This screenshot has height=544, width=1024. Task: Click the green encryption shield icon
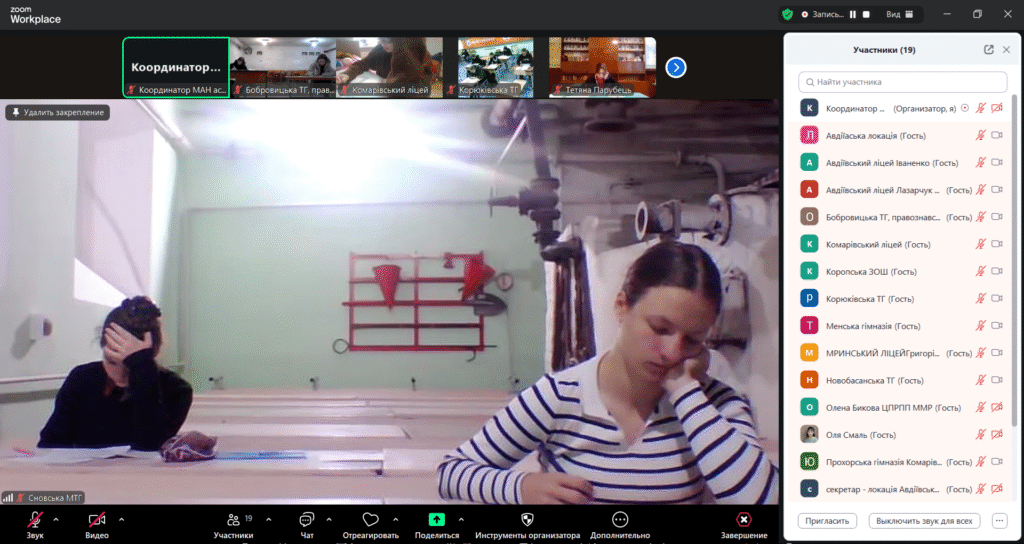tap(787, 14)
